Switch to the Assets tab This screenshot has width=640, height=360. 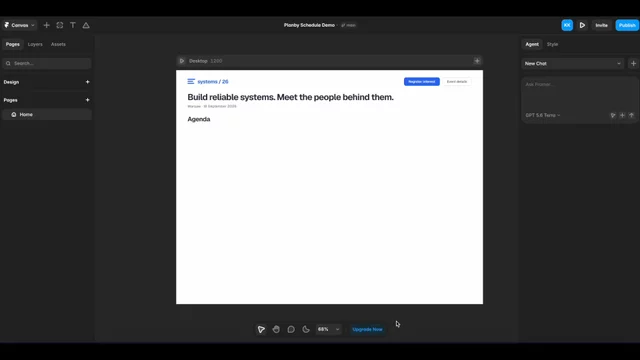point(58,44)
